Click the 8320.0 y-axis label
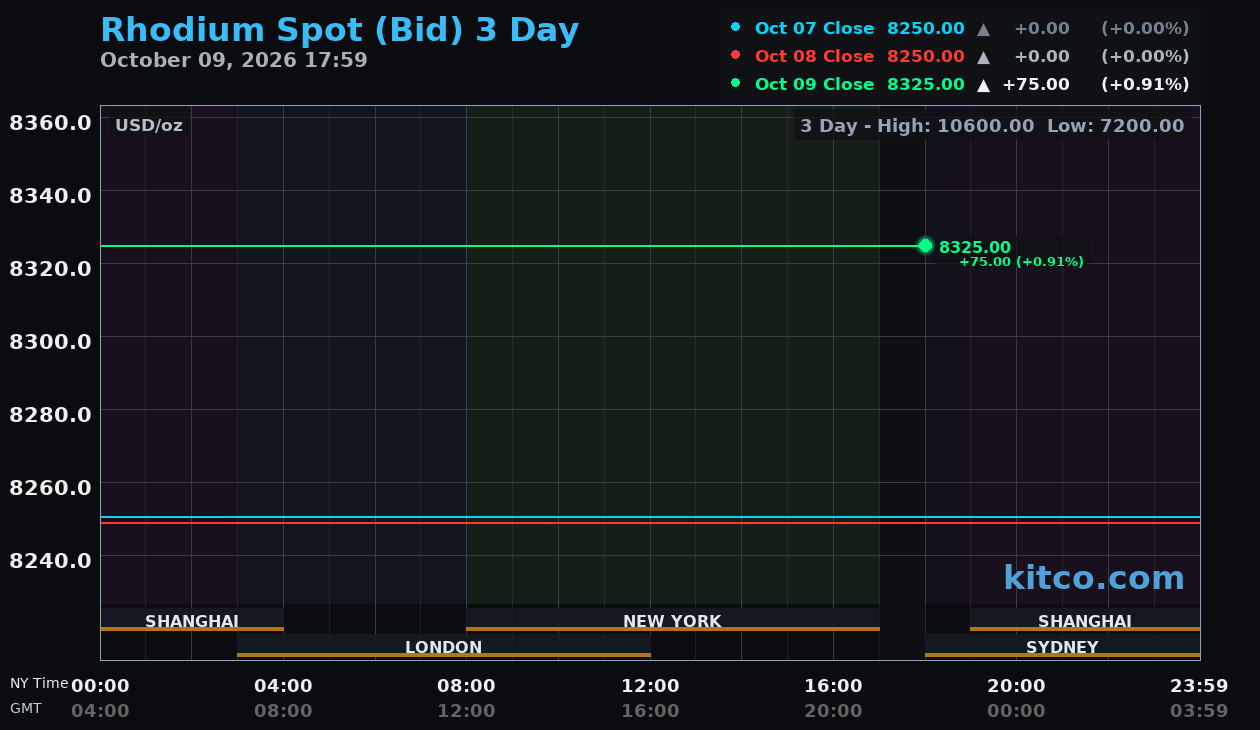This screenshot has width=1260, height=730. click(50, 268)
